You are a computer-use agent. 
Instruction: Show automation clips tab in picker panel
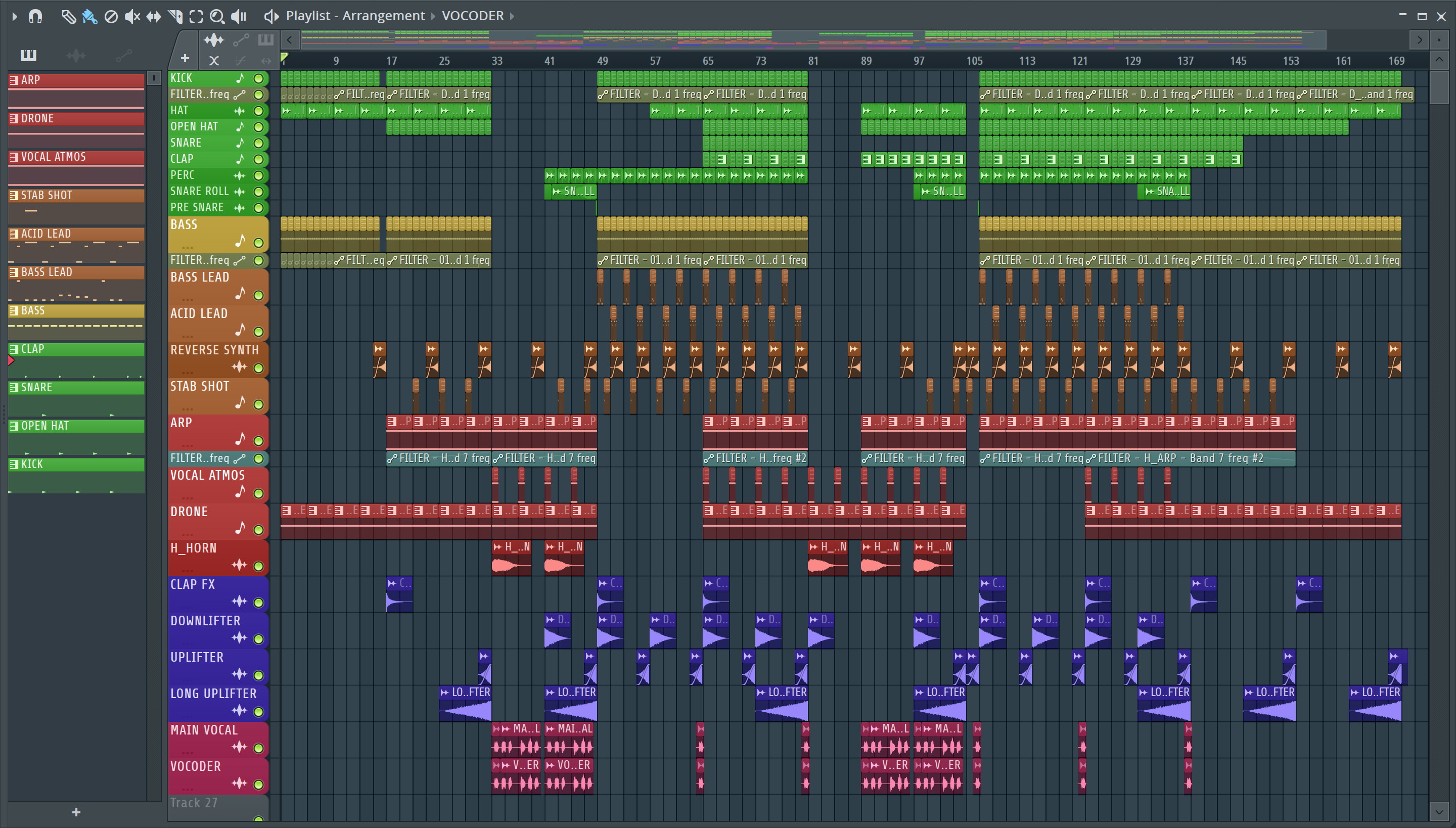(123, 55)
